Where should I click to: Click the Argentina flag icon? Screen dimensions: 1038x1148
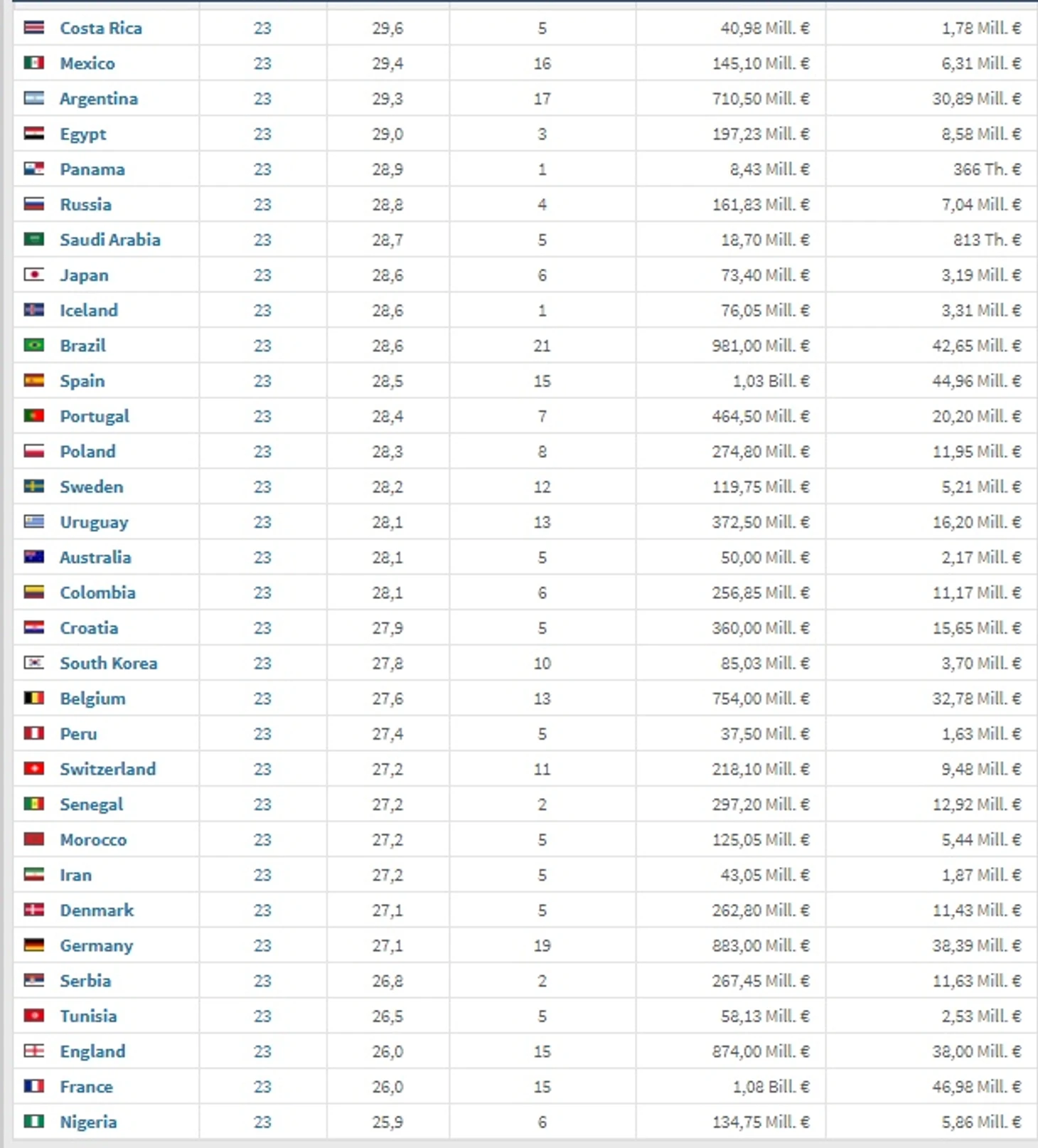click(33, 98)
